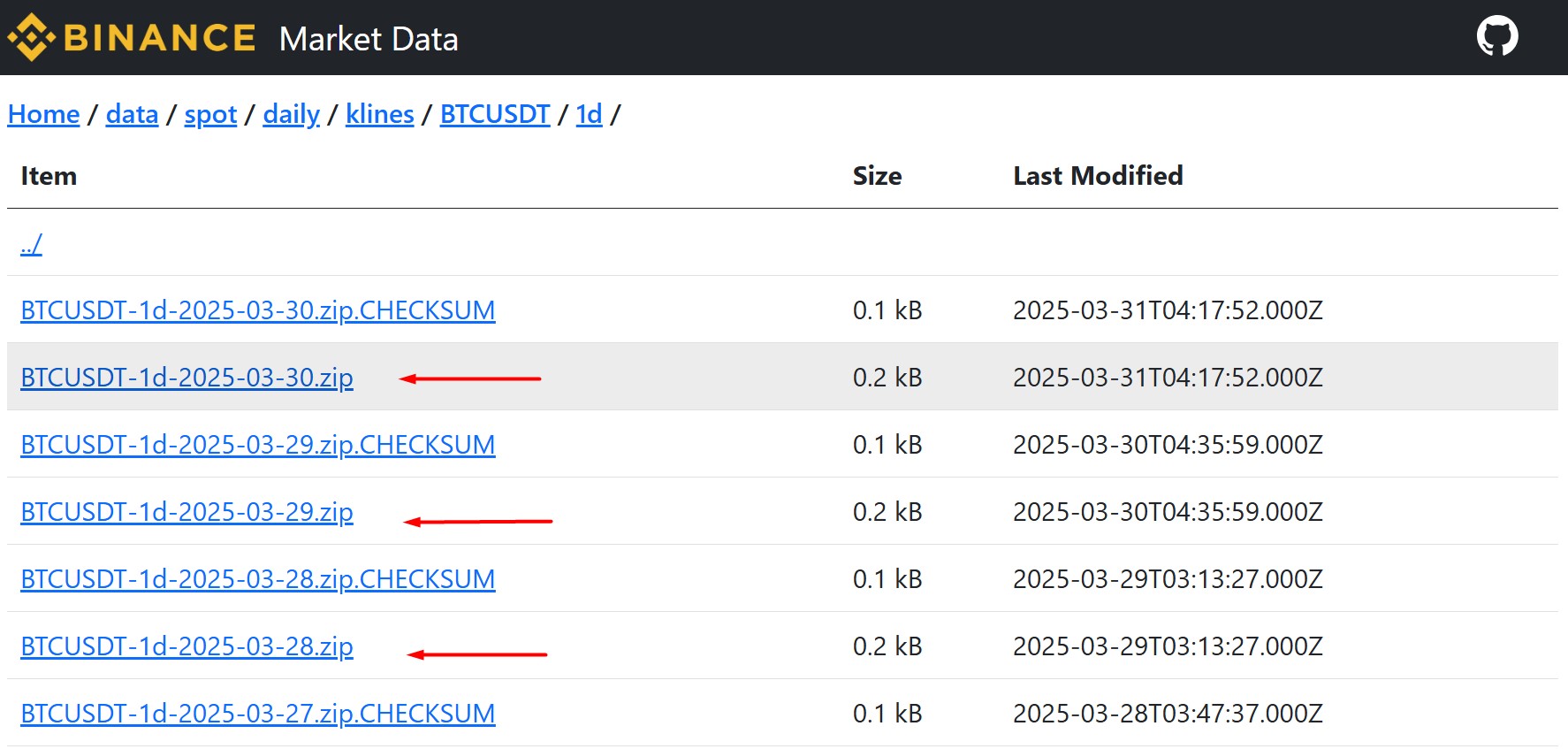
Task: Go to klines breadcrumb folder
Action: click(379, 114)
